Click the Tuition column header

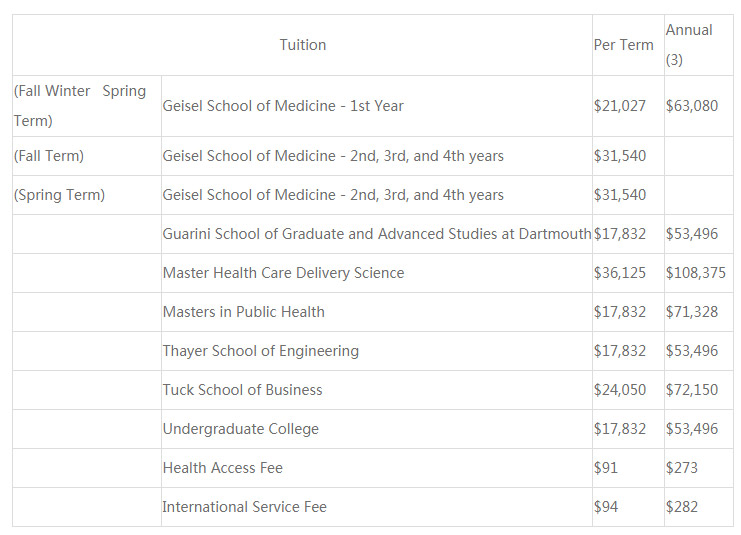302,45
